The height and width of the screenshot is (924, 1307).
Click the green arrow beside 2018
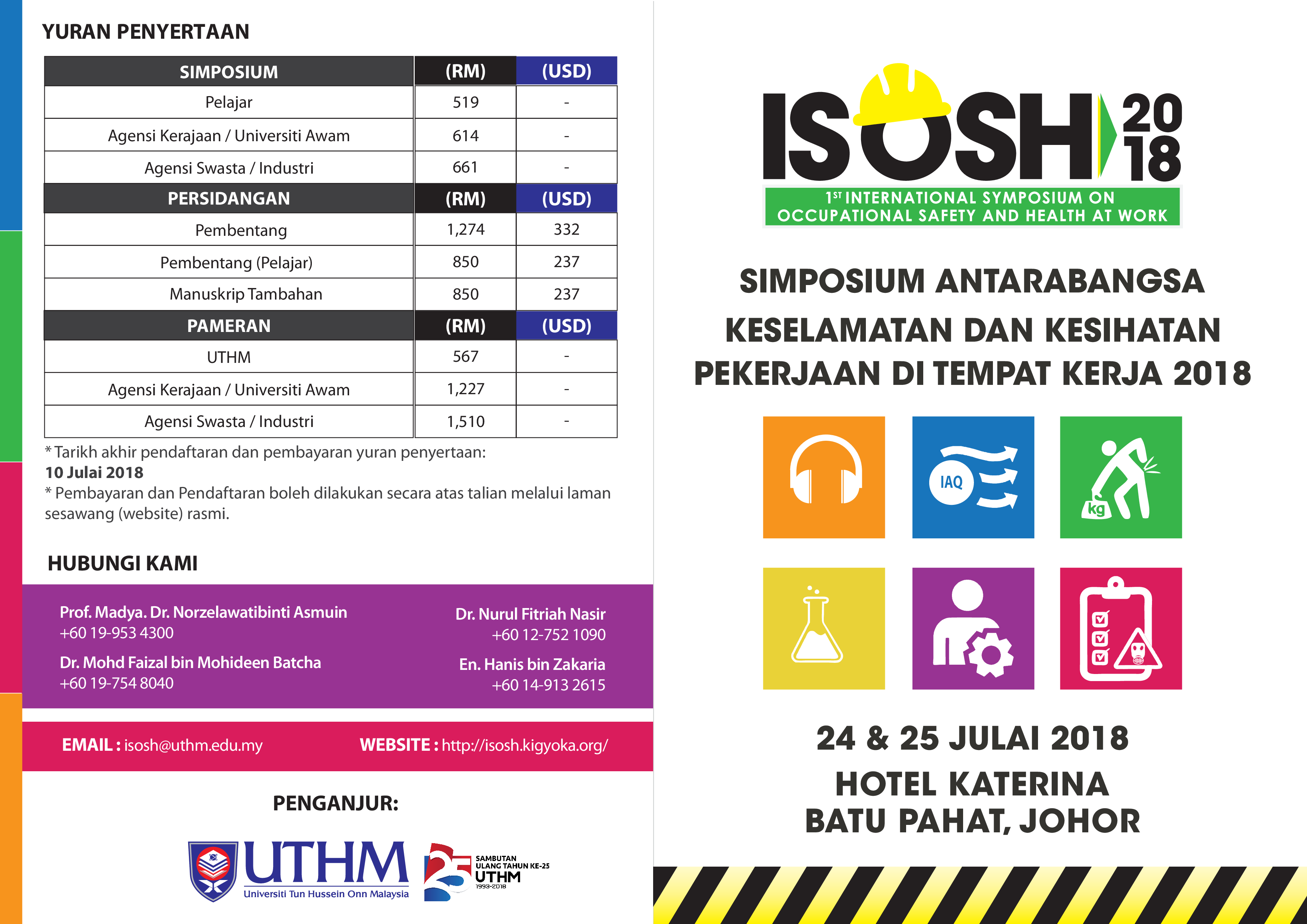tap(1107, 136)
